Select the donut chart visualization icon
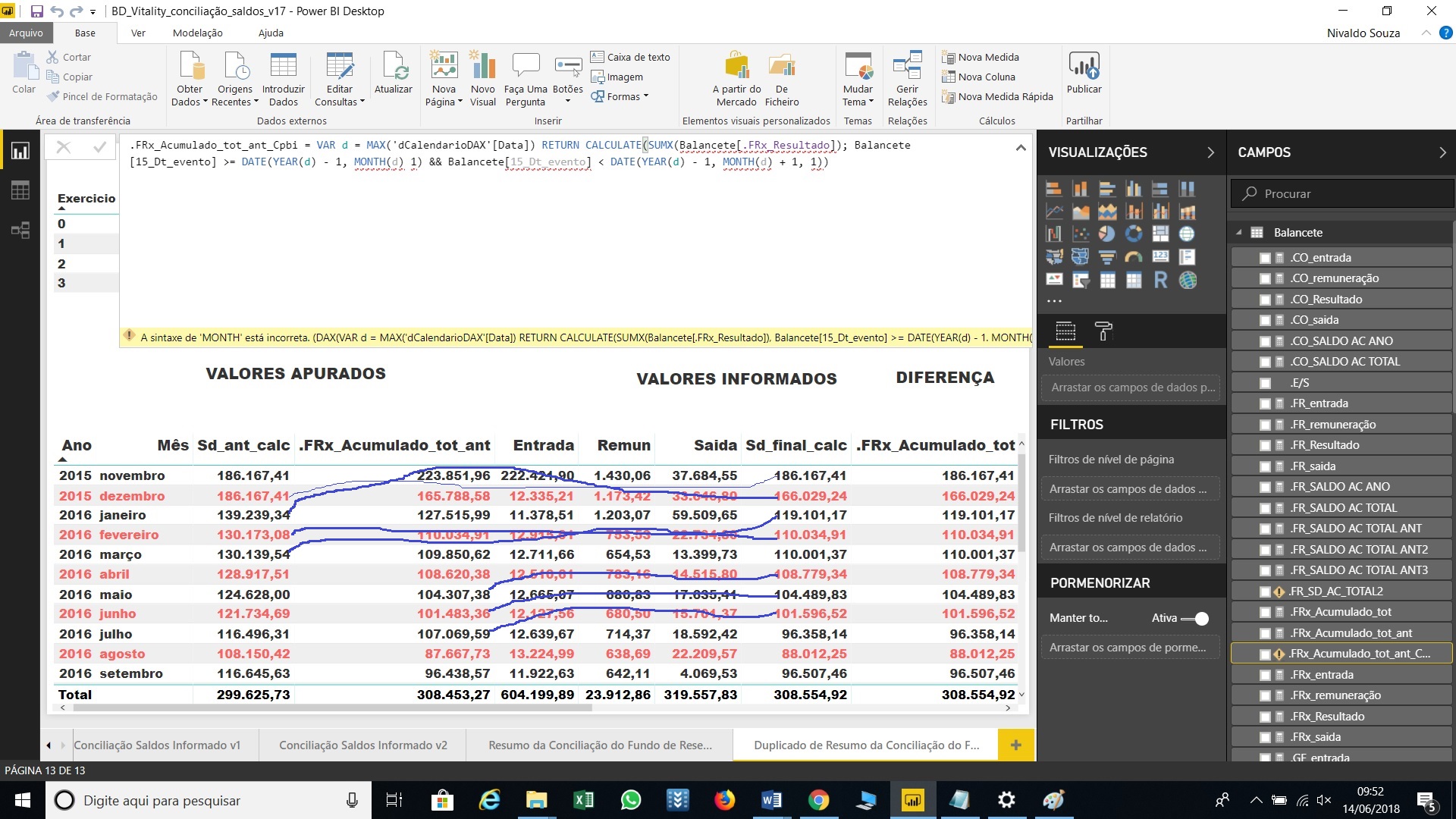The image size is (1456, 819). click(x=1134, y=234)
